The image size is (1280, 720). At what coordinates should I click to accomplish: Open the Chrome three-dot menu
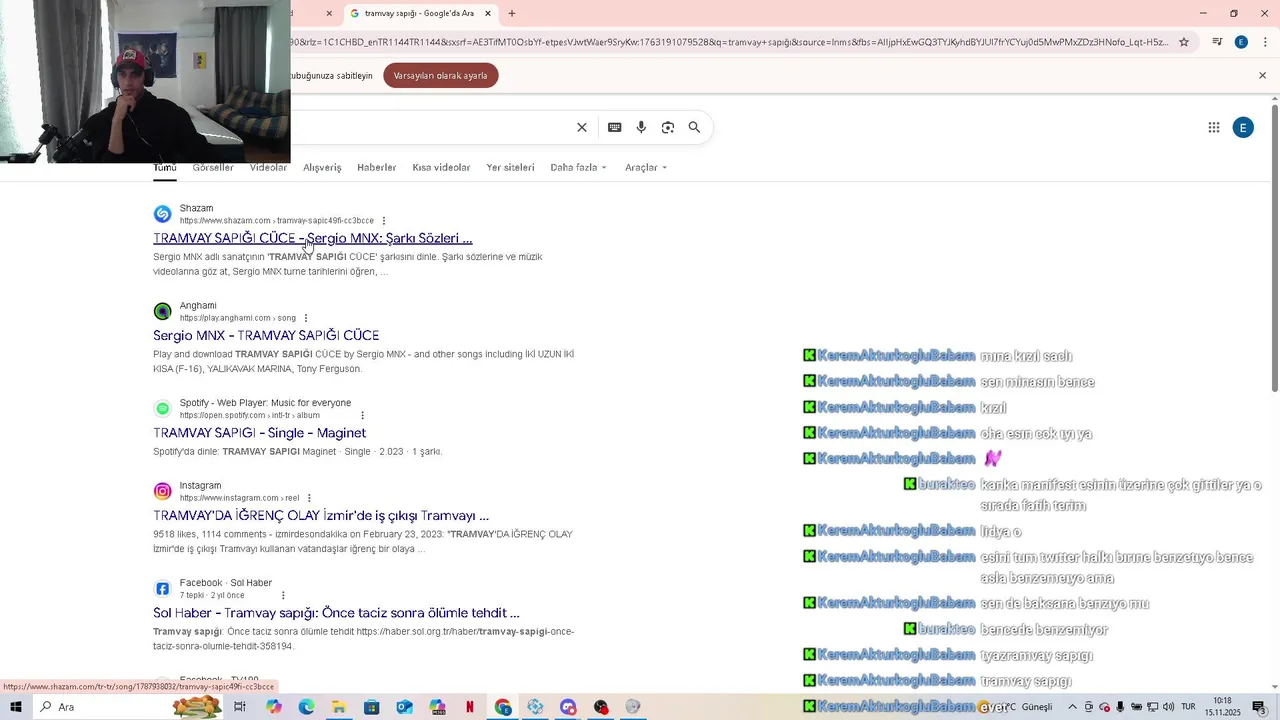point(1265,42)
